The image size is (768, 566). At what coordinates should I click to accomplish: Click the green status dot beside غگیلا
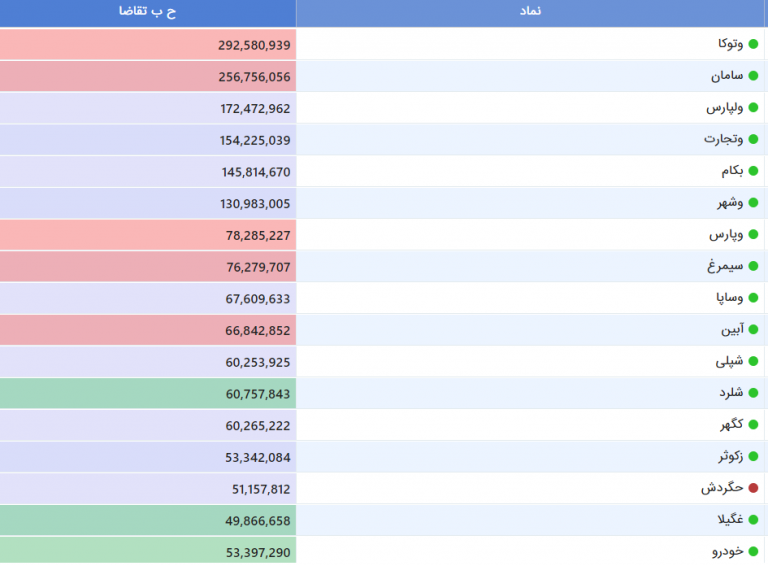pos(753,520)
